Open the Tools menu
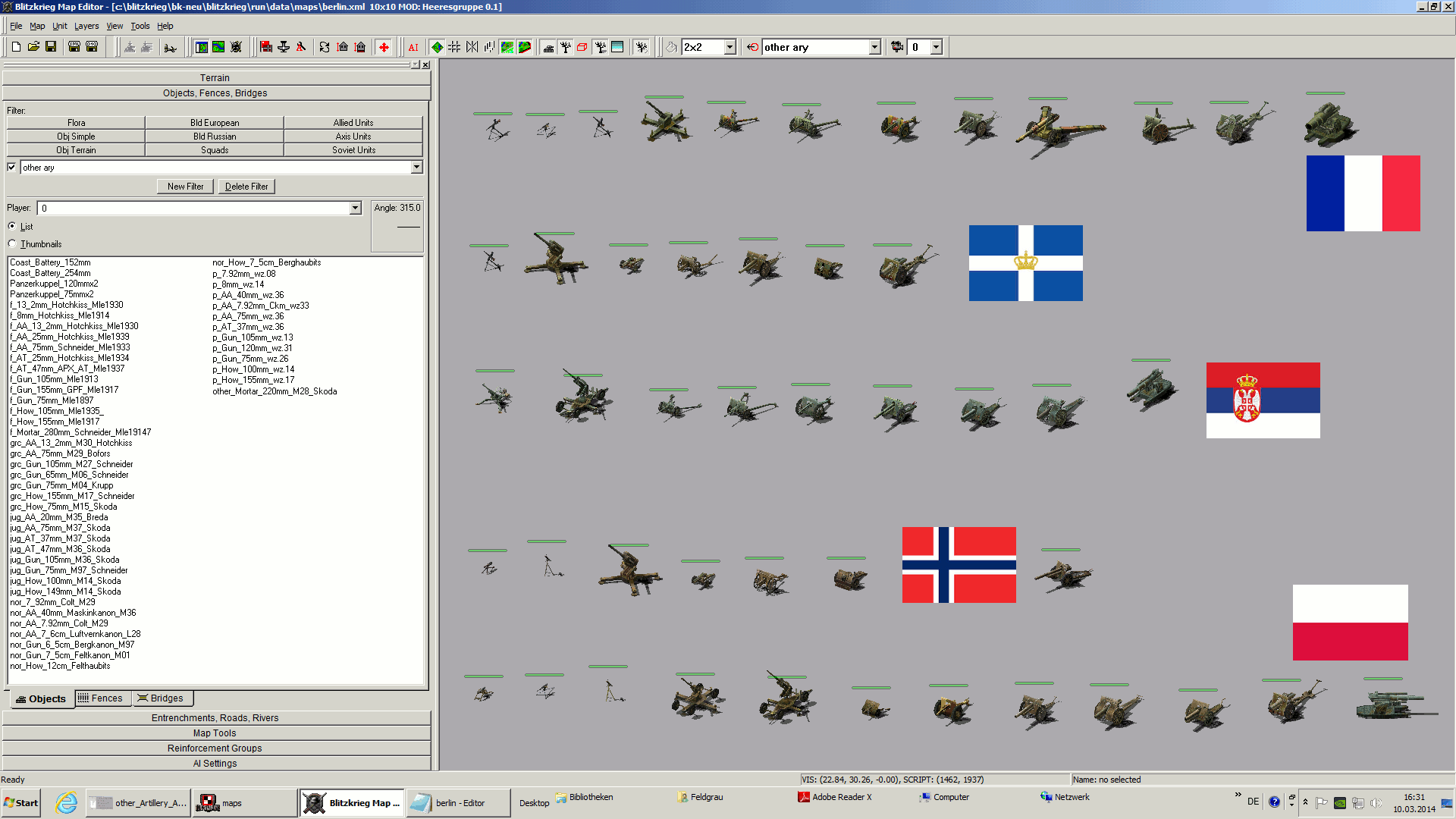Viewport: 1456px width, 819px height. click(140, 26)
